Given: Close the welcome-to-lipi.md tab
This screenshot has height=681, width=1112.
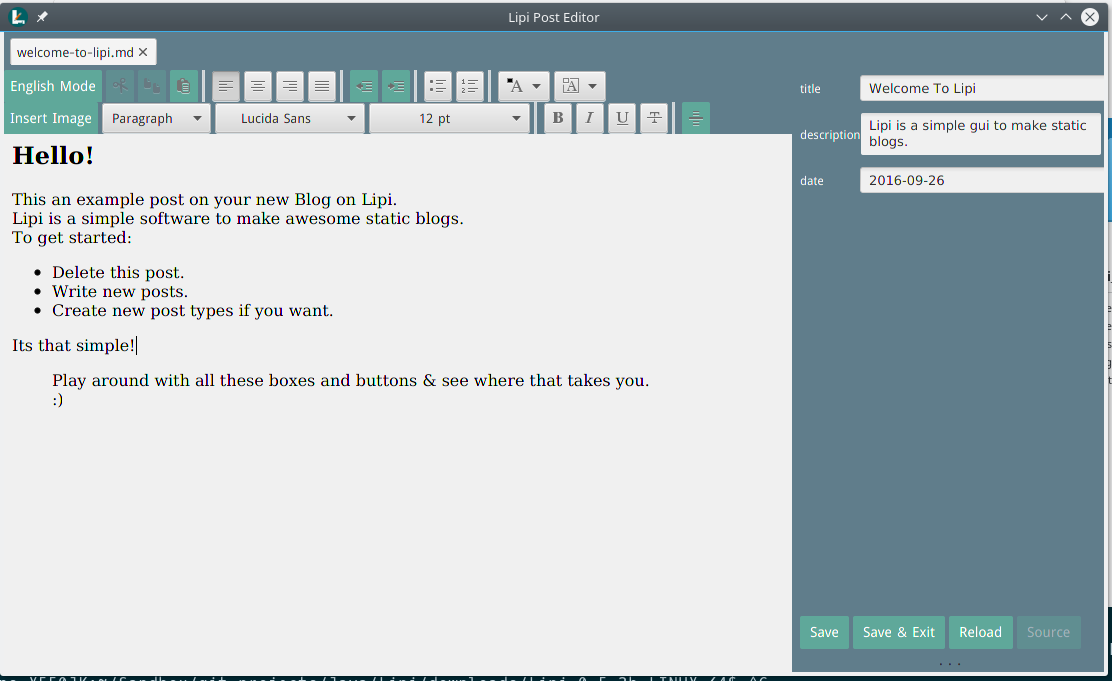Looking at the screenshot, I should coord(143,52).
